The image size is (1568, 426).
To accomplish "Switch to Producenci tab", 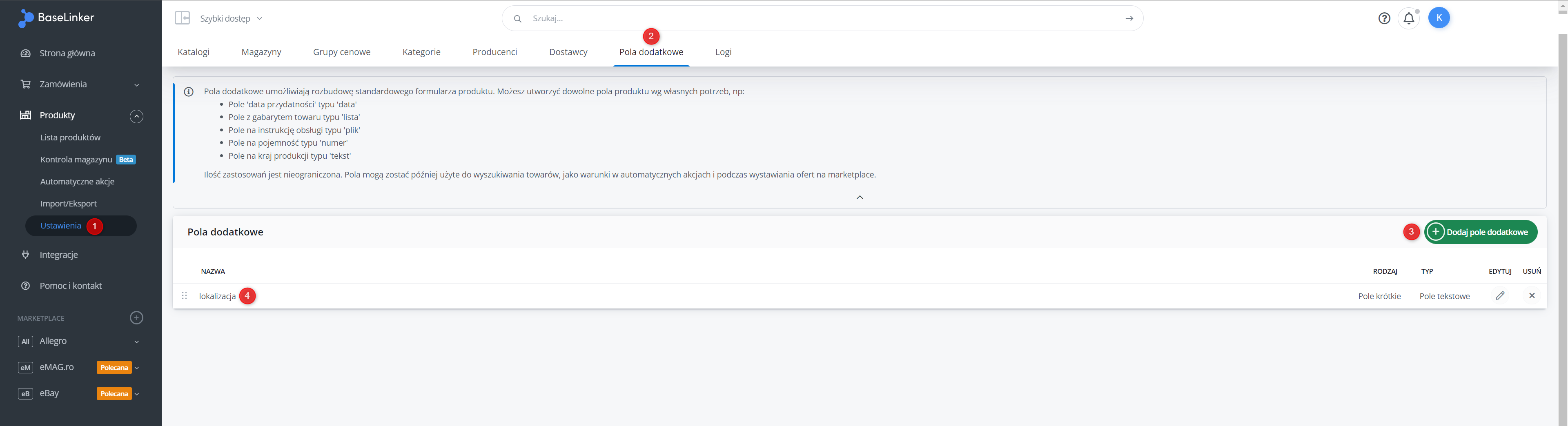I will [495, 52].
